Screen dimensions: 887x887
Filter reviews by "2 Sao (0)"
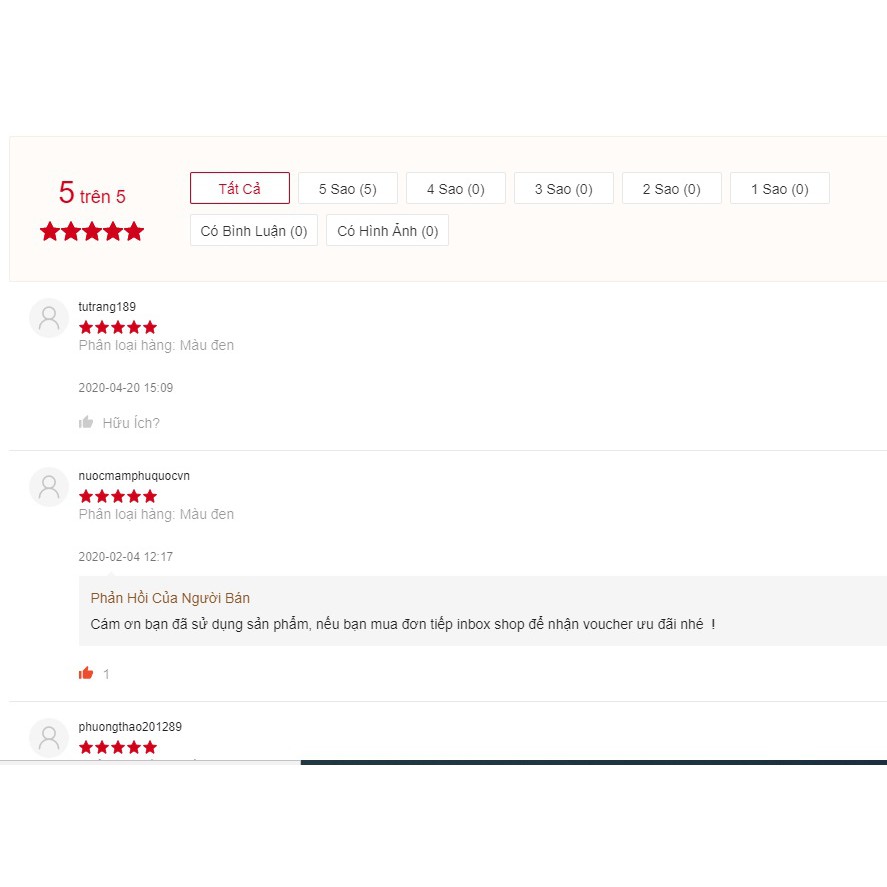[x=672, y=189]
